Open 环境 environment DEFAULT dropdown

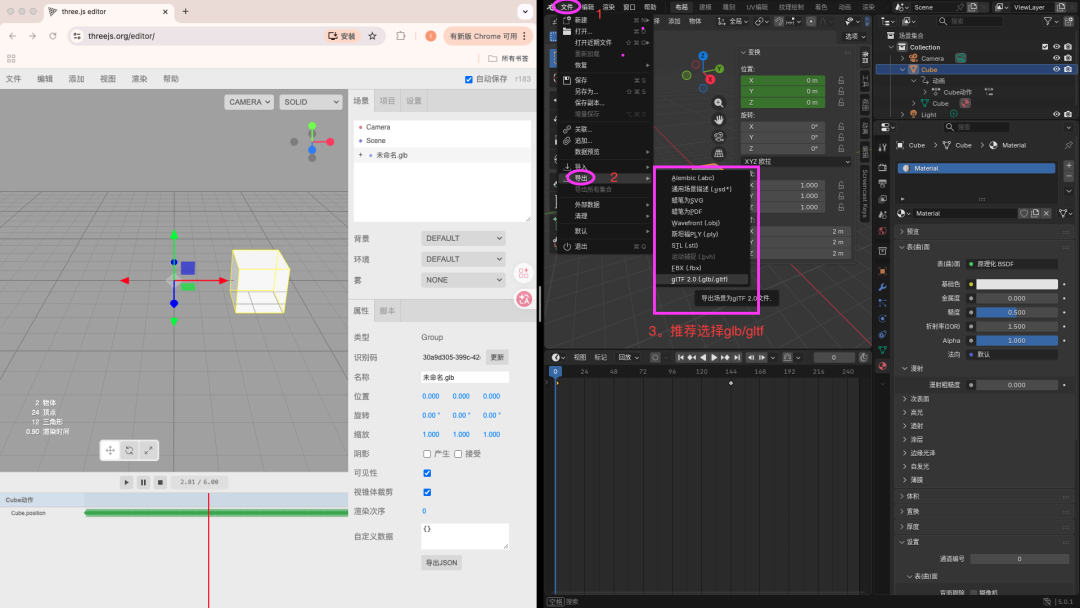[463, 260]
